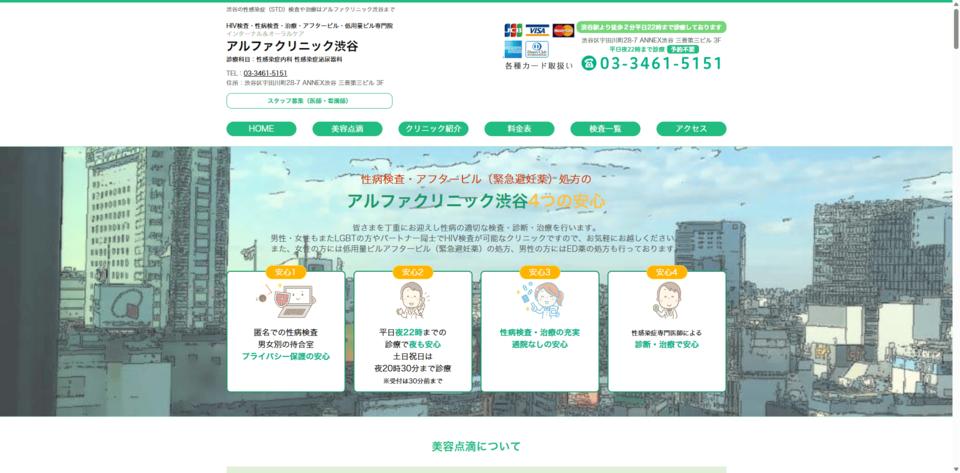This screenshot has height=473, width=960.
Task: Click the スタッフ募集 recruitment button
Action: pos(309,101)
